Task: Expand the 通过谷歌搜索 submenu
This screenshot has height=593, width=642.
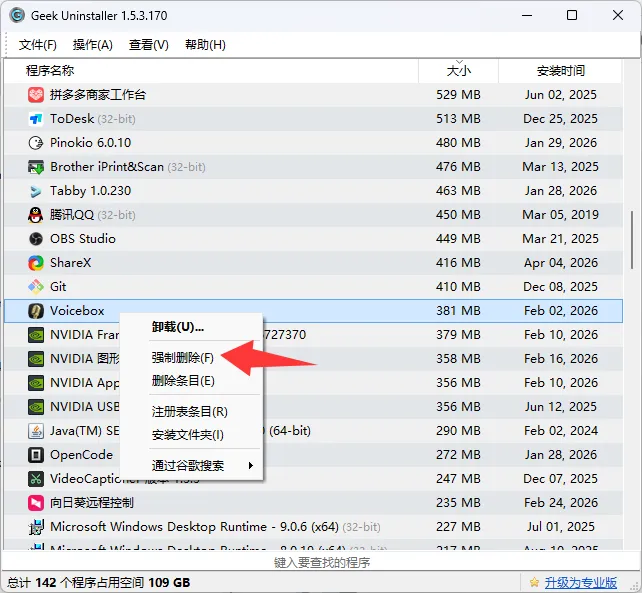Action: (x=191, y=466)
